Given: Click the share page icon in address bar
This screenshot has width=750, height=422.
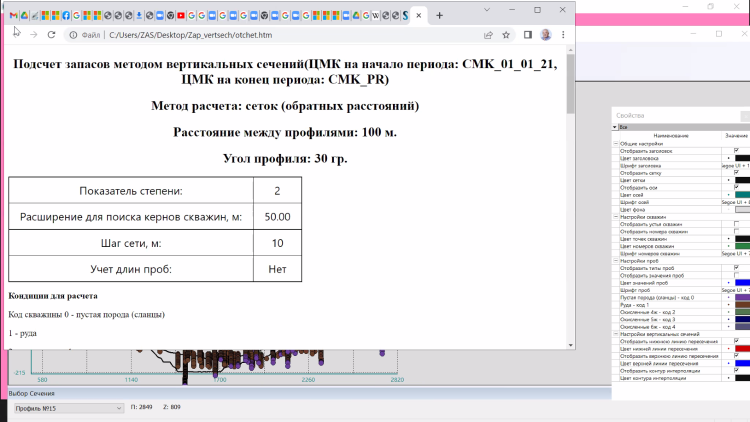Looking at the screenshot, I should [x=488, y=34].
